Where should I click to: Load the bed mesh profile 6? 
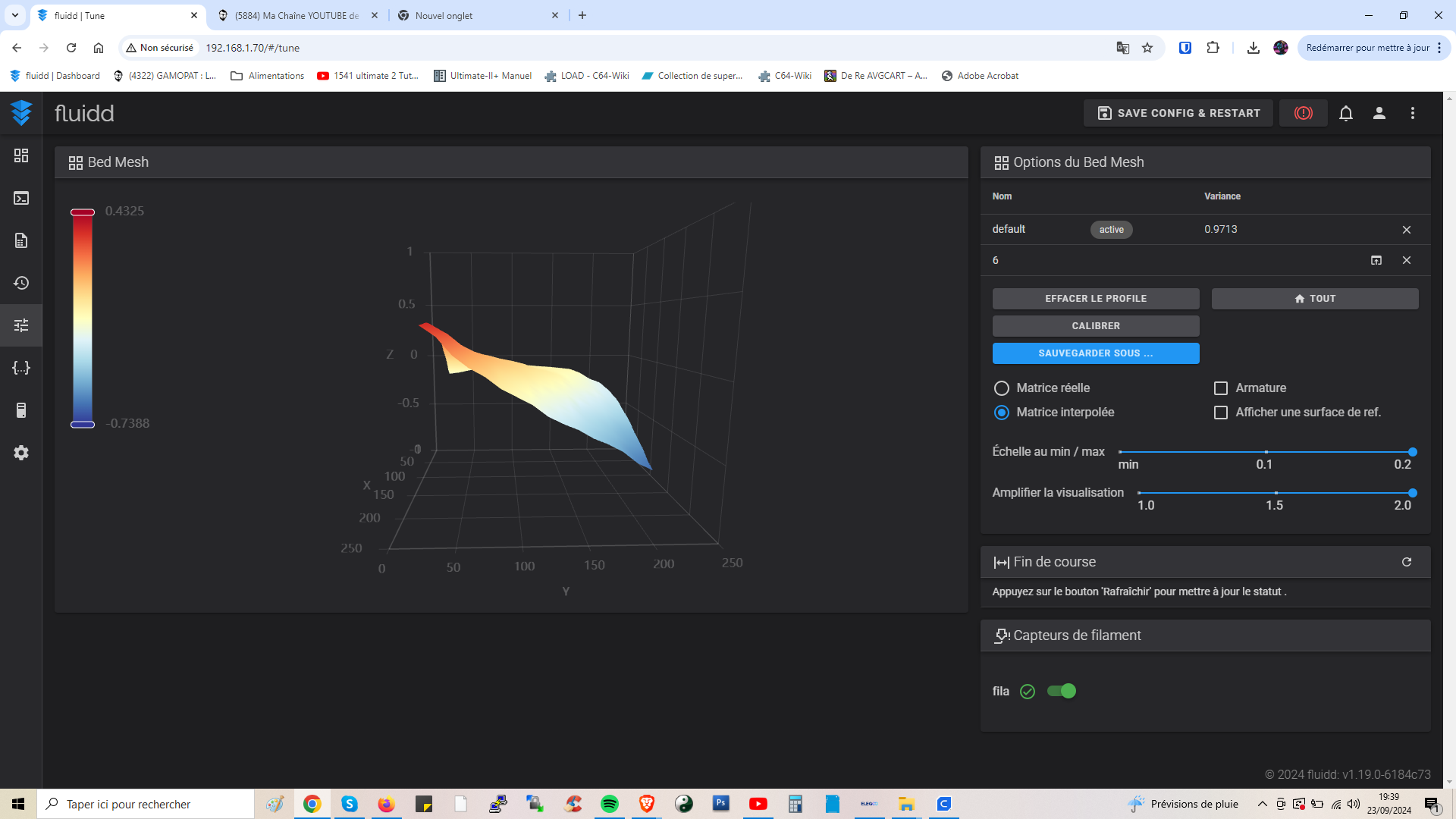point(1376,260)
